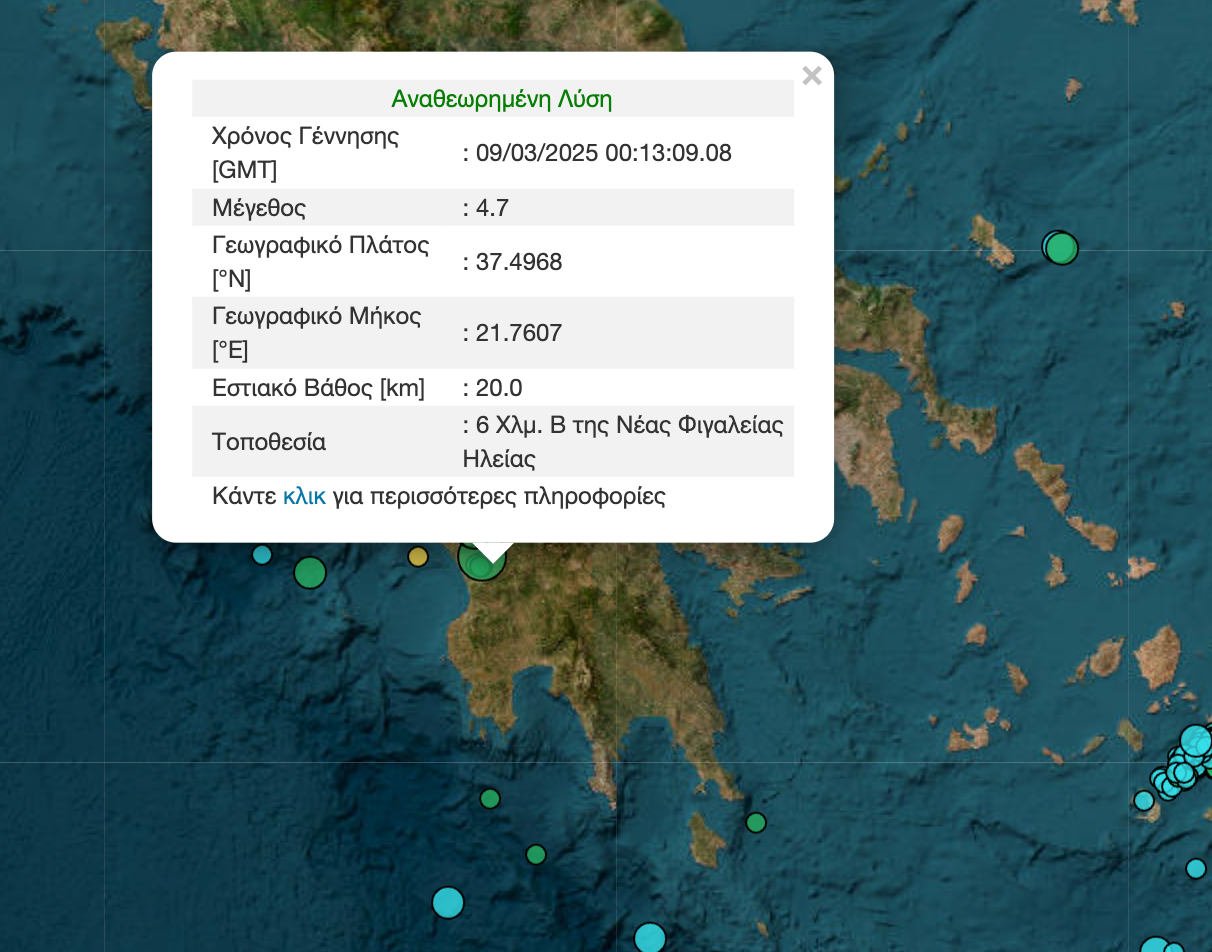Screen dimensions: 1212x952
Task: Select the cyan marker at bottom center edge
Action: coord(650,938)
